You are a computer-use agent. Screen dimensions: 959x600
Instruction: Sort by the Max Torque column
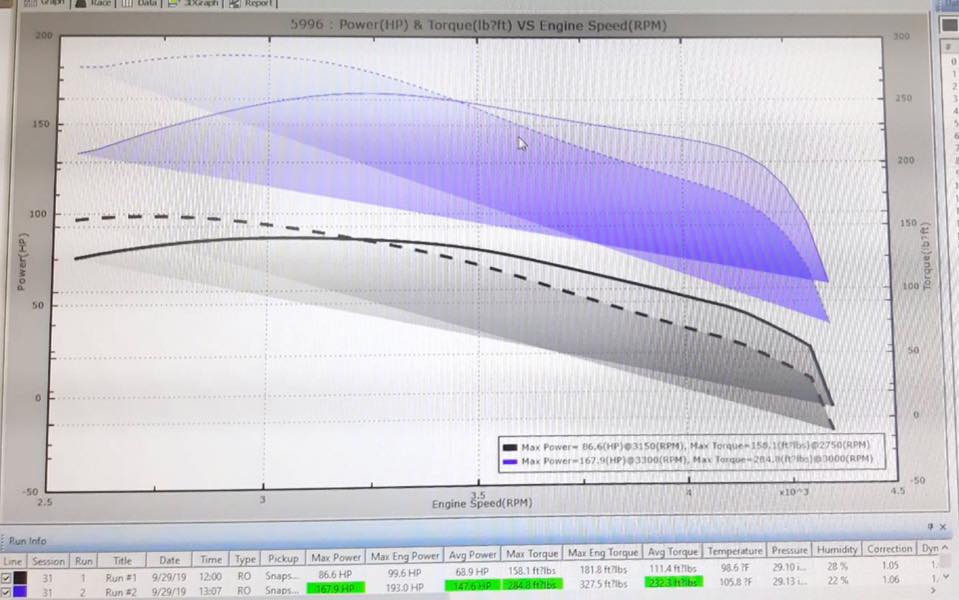pos(532,554)
